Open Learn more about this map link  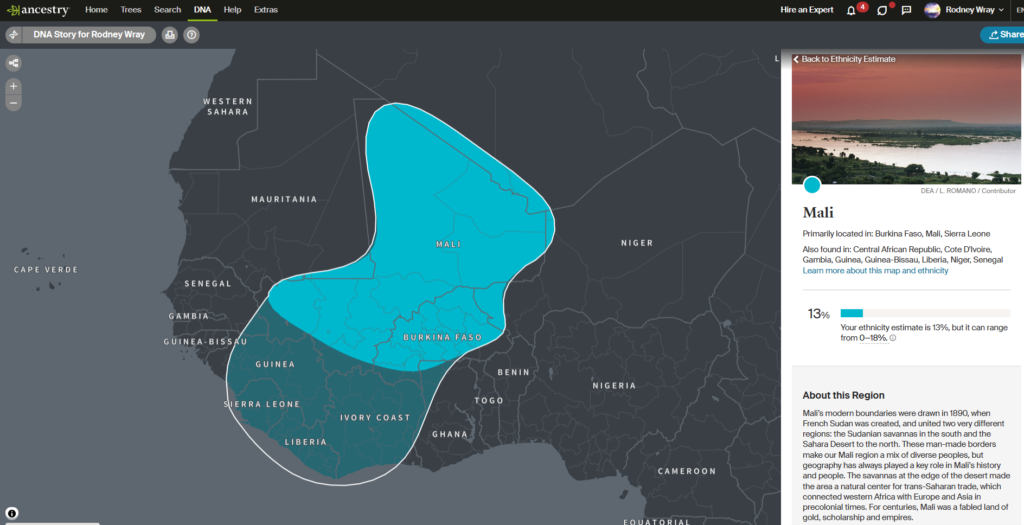pos(875,271)
